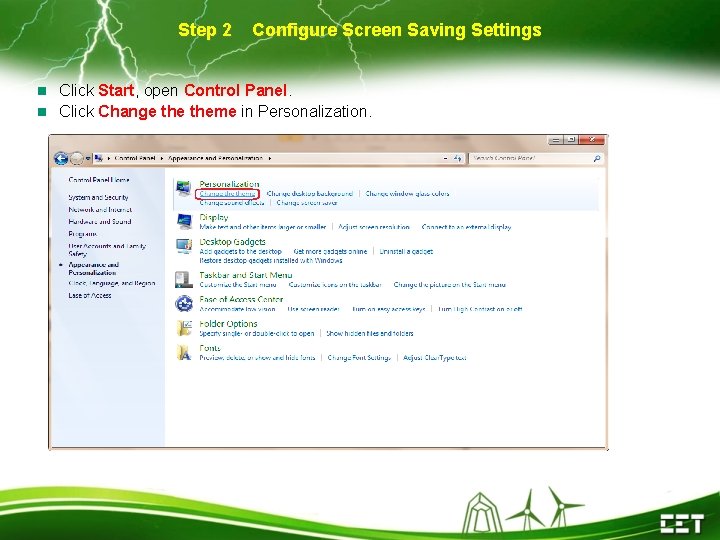
Task: Click Customize the Start menu
Action: 238,285
